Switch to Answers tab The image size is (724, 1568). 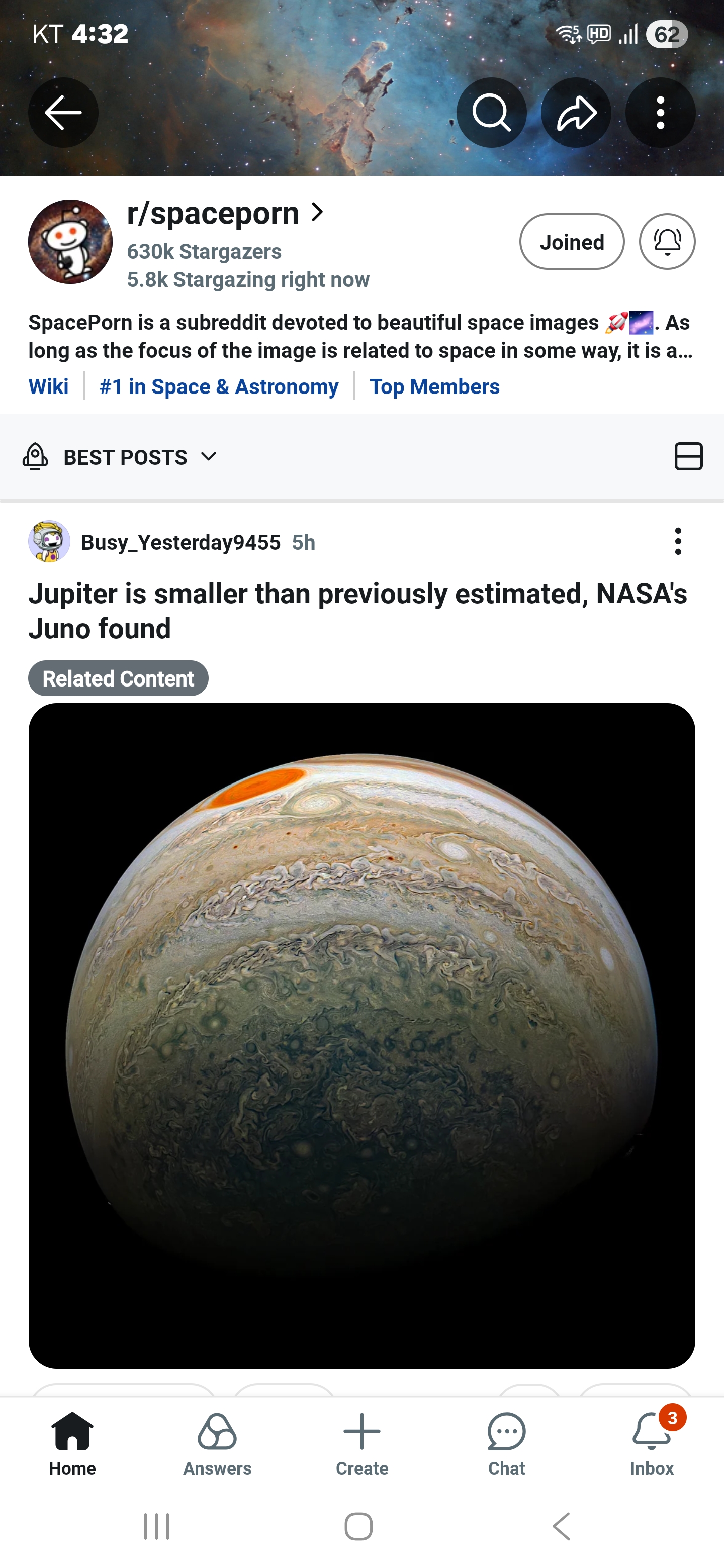click(217, 1442)
